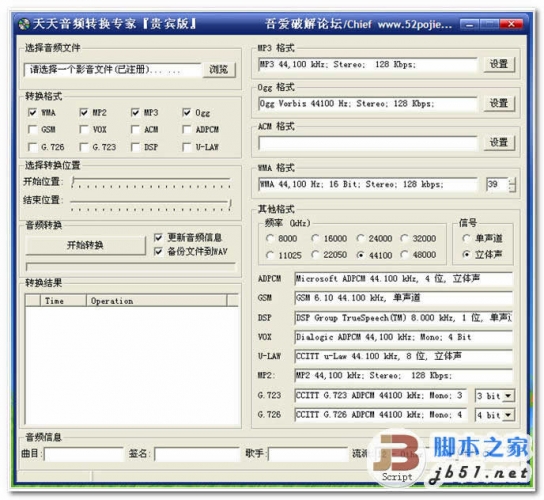Select the 11025 frequency radio button
The height and width of the screenshot is (500, 544).
270,255
